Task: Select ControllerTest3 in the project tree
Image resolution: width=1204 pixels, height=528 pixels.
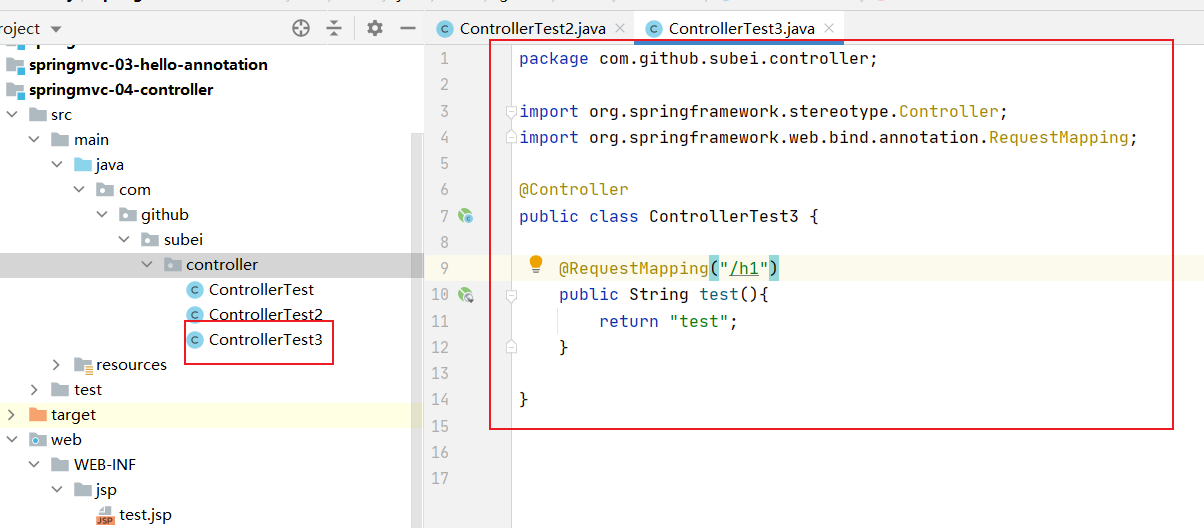Action: click(x=265, y=340)
